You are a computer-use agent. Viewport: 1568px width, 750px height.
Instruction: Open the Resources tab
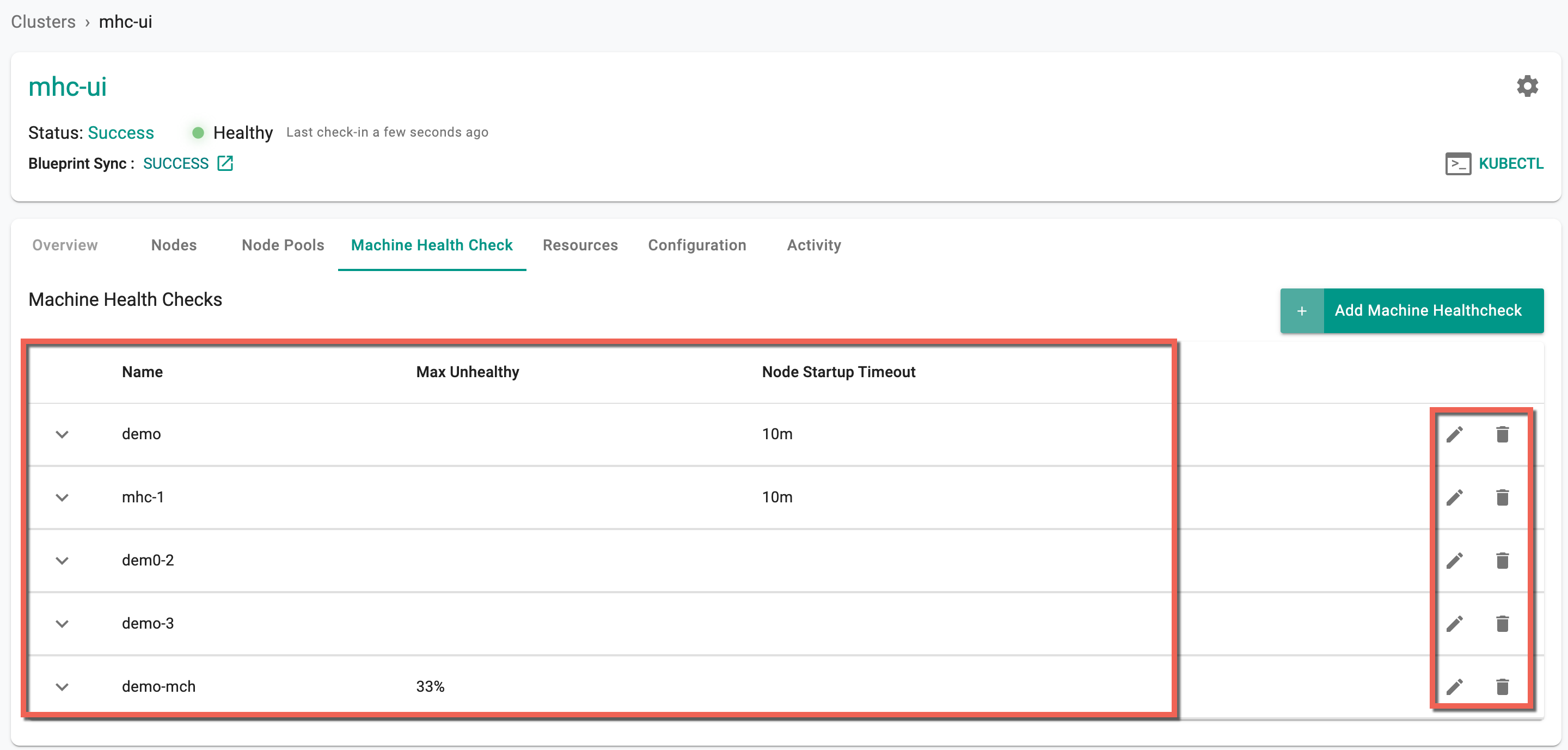point(580,245)
